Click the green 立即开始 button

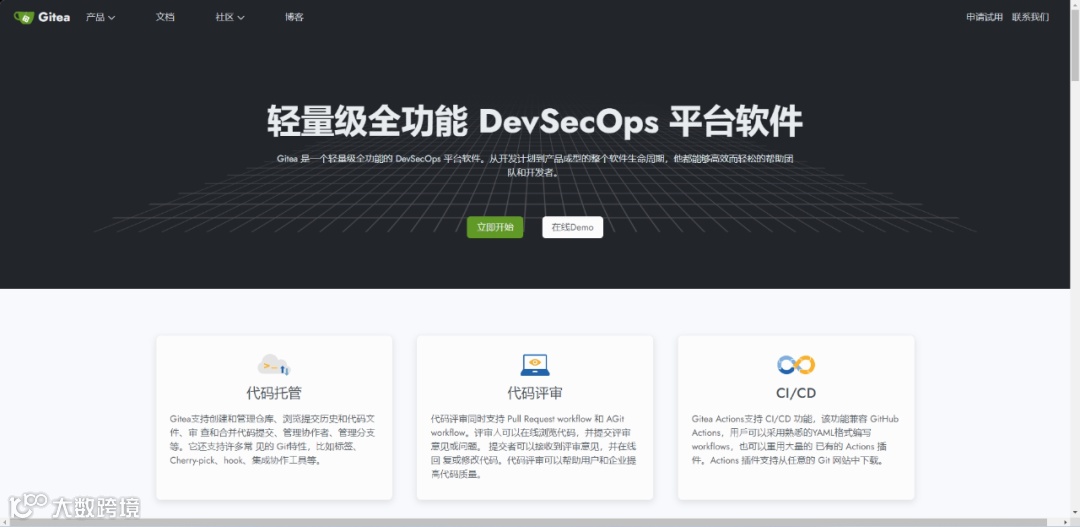(x=495, y=227)
